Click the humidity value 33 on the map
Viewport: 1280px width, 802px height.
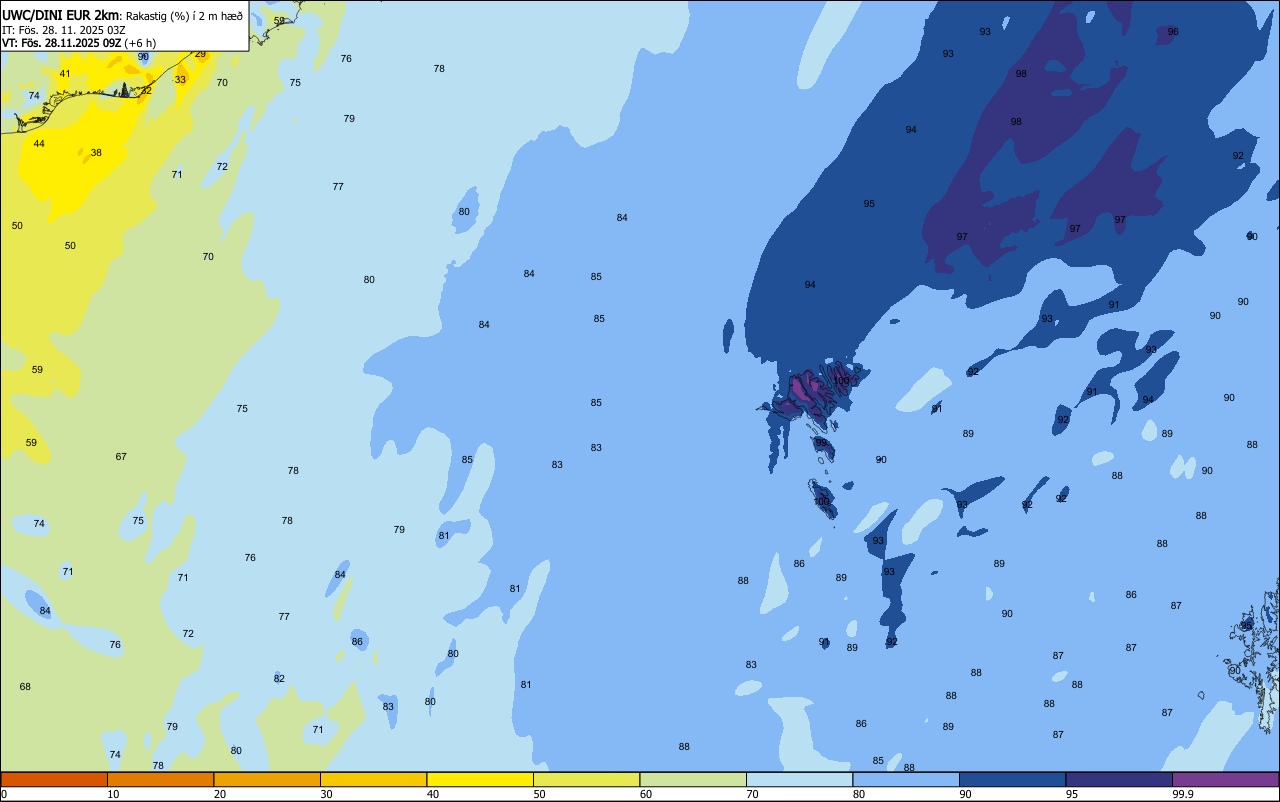pos(180,79)
